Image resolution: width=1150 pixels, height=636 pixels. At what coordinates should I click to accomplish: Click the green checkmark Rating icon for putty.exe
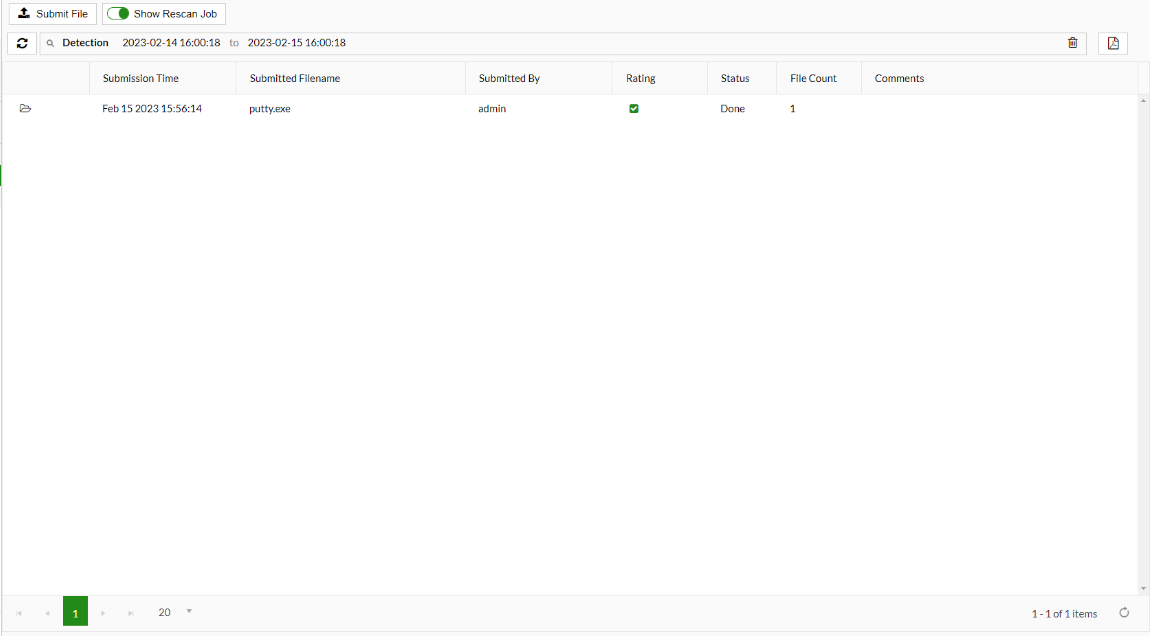coord(634,108)
